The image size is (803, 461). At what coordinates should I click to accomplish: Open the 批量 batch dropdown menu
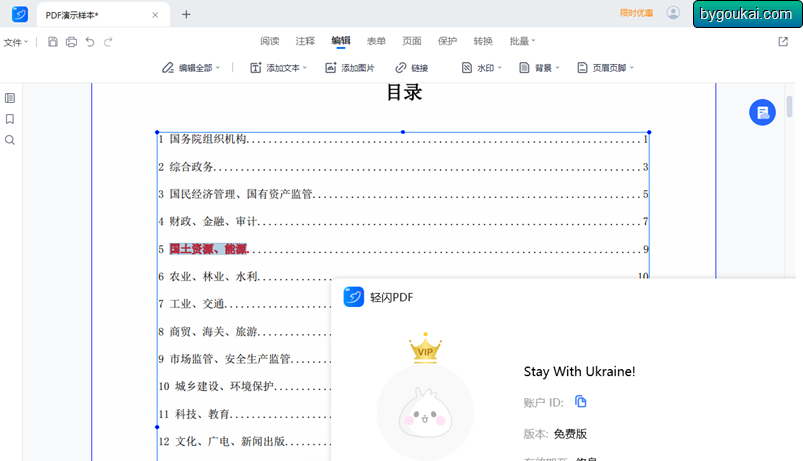[522, 41]
